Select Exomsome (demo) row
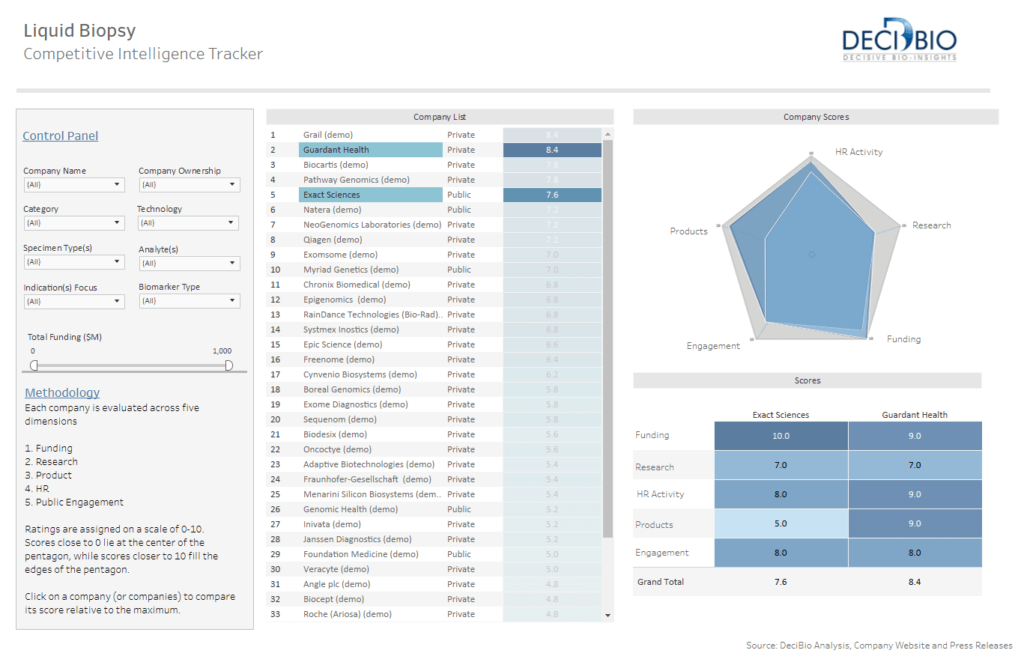This screenshot has width=1024, height=662. point(436,255)
